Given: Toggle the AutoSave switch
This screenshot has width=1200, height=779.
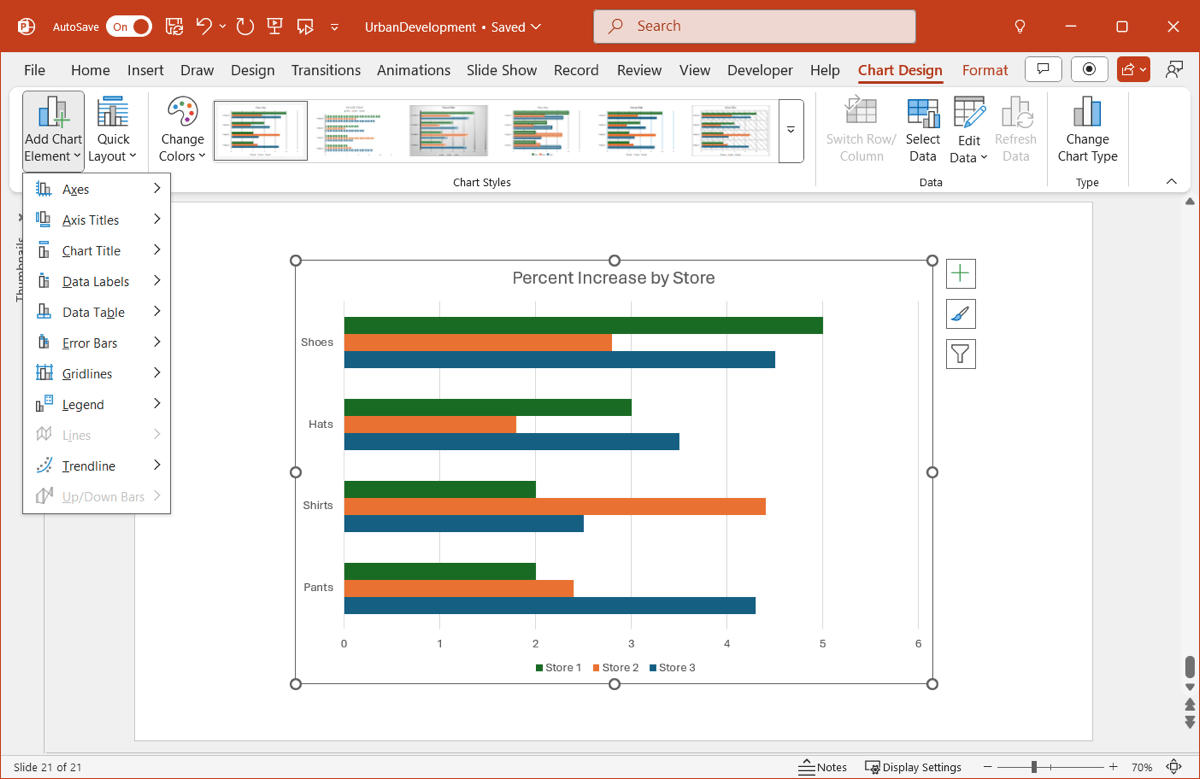Looking at the screenshot, I should click(129, 27).
